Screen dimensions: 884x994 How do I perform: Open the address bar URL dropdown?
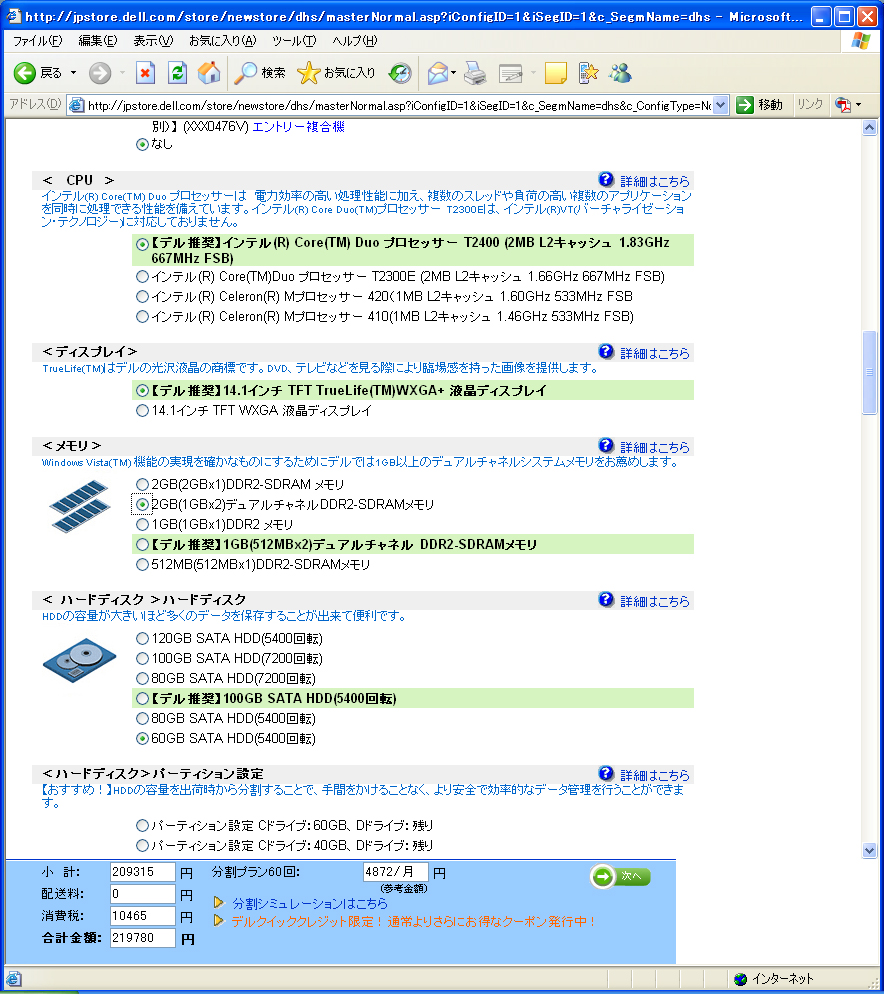click(720, 105)
